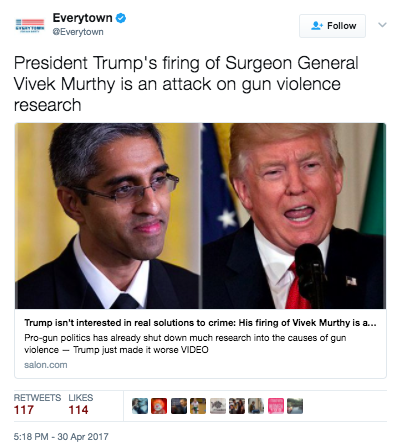Screen dimensions: 405x445
Task: Click the blue verified badge beside Everytown
Action: coord(121,18)
